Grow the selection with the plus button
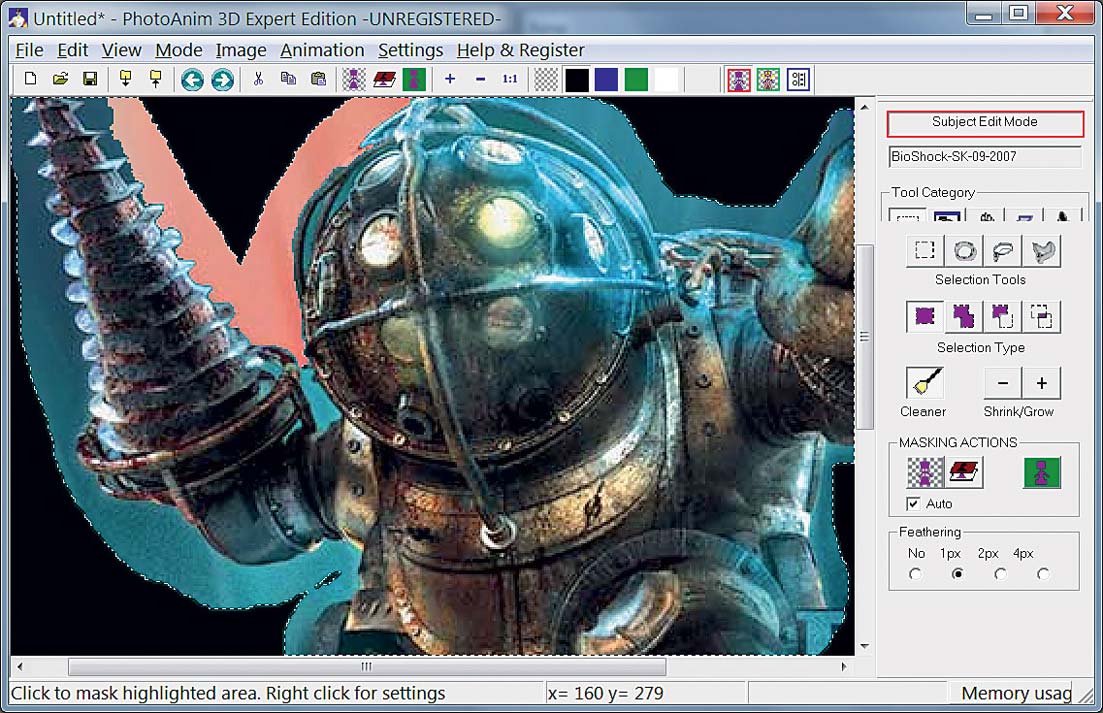 (1042, 383)
